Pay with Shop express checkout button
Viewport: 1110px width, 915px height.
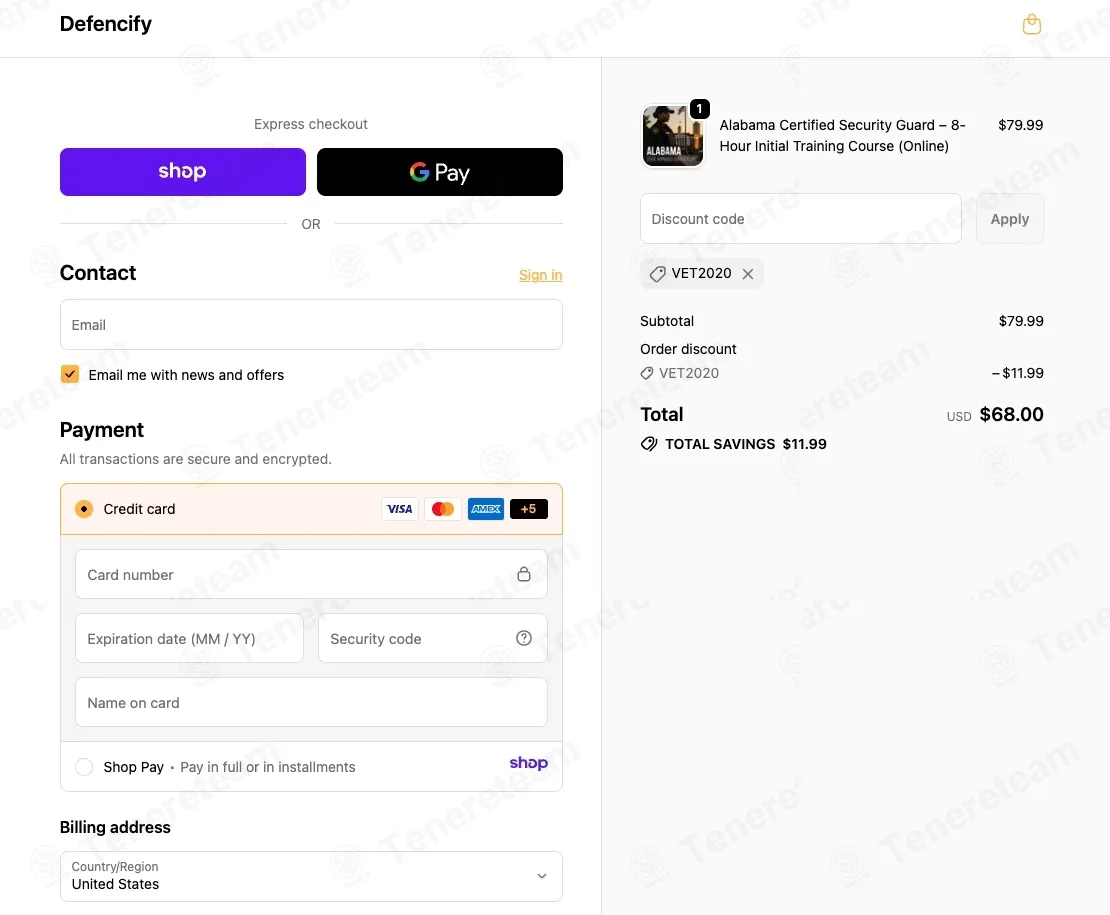(x=183, y=172)
